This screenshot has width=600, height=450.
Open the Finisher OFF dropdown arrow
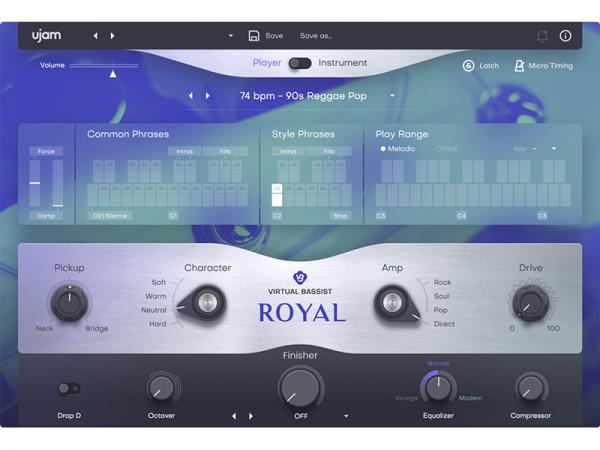346,416
